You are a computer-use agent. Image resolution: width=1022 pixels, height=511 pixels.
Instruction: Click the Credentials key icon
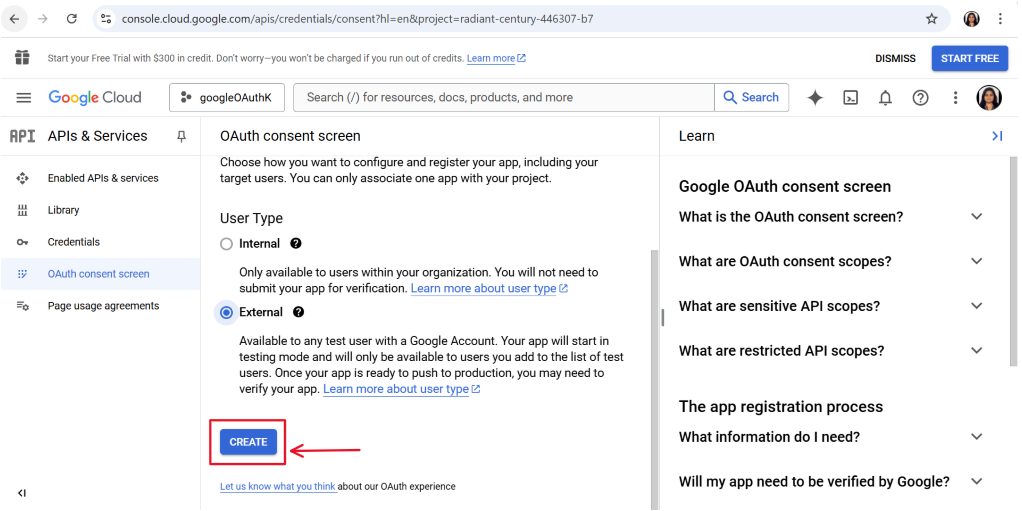23,242
